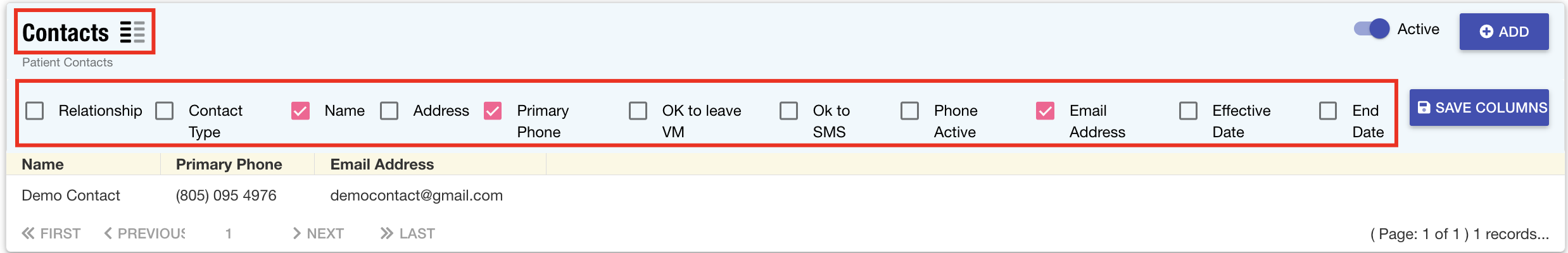Select the Demo Contact row
The height and width of the screenshot is (253, 1568).
click(71, 196)
